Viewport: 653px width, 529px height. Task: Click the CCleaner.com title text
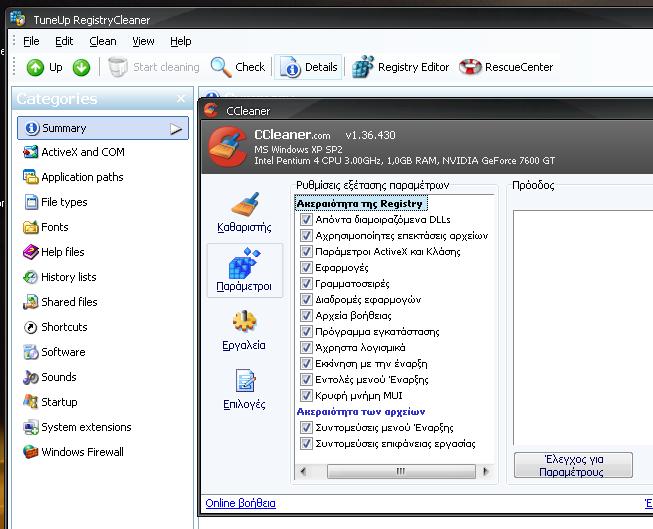(x=292, y=135)
